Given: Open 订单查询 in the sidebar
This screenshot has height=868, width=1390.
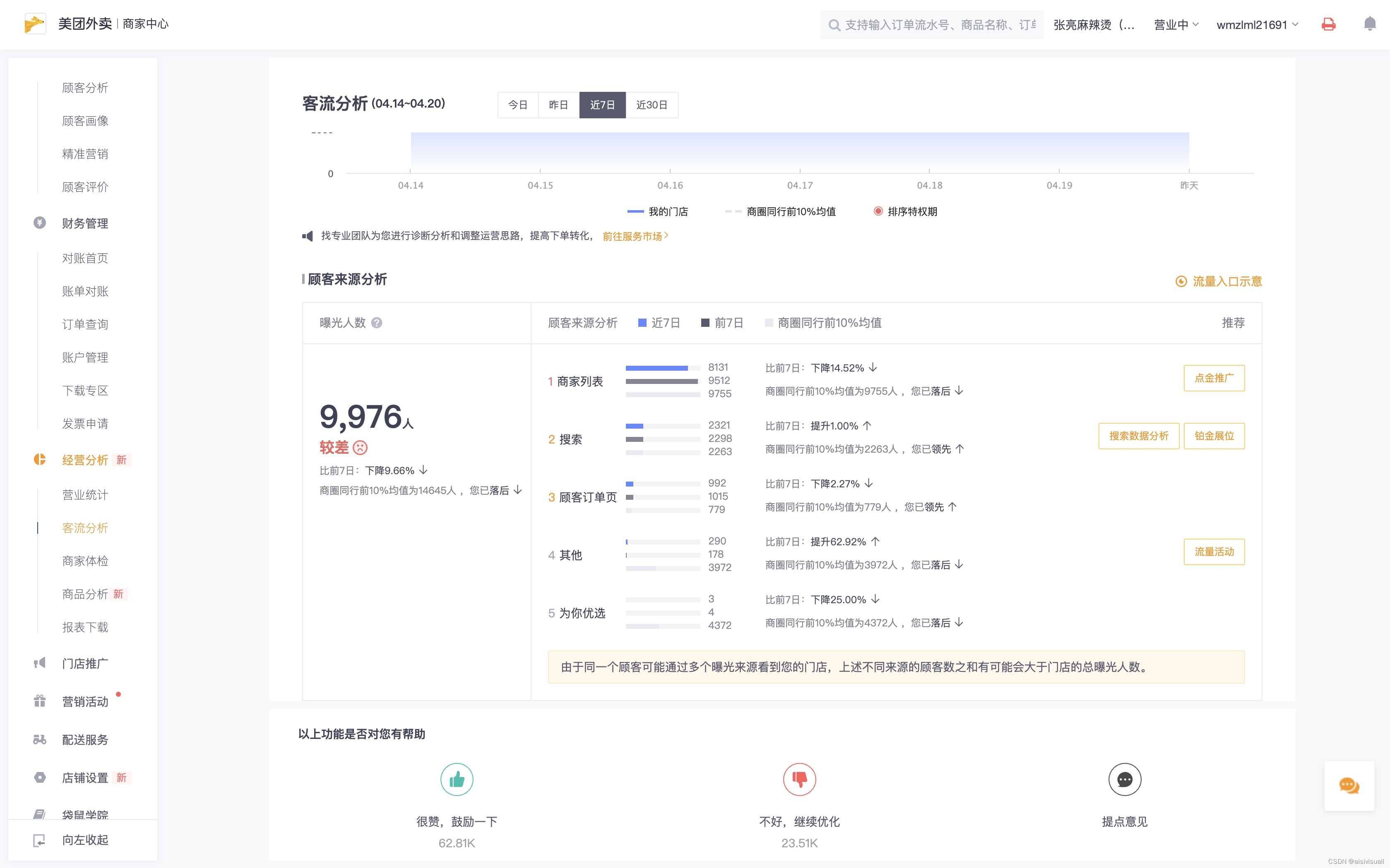Looking at the screenshot, I should pyautogui.click(x=85, y=324).
